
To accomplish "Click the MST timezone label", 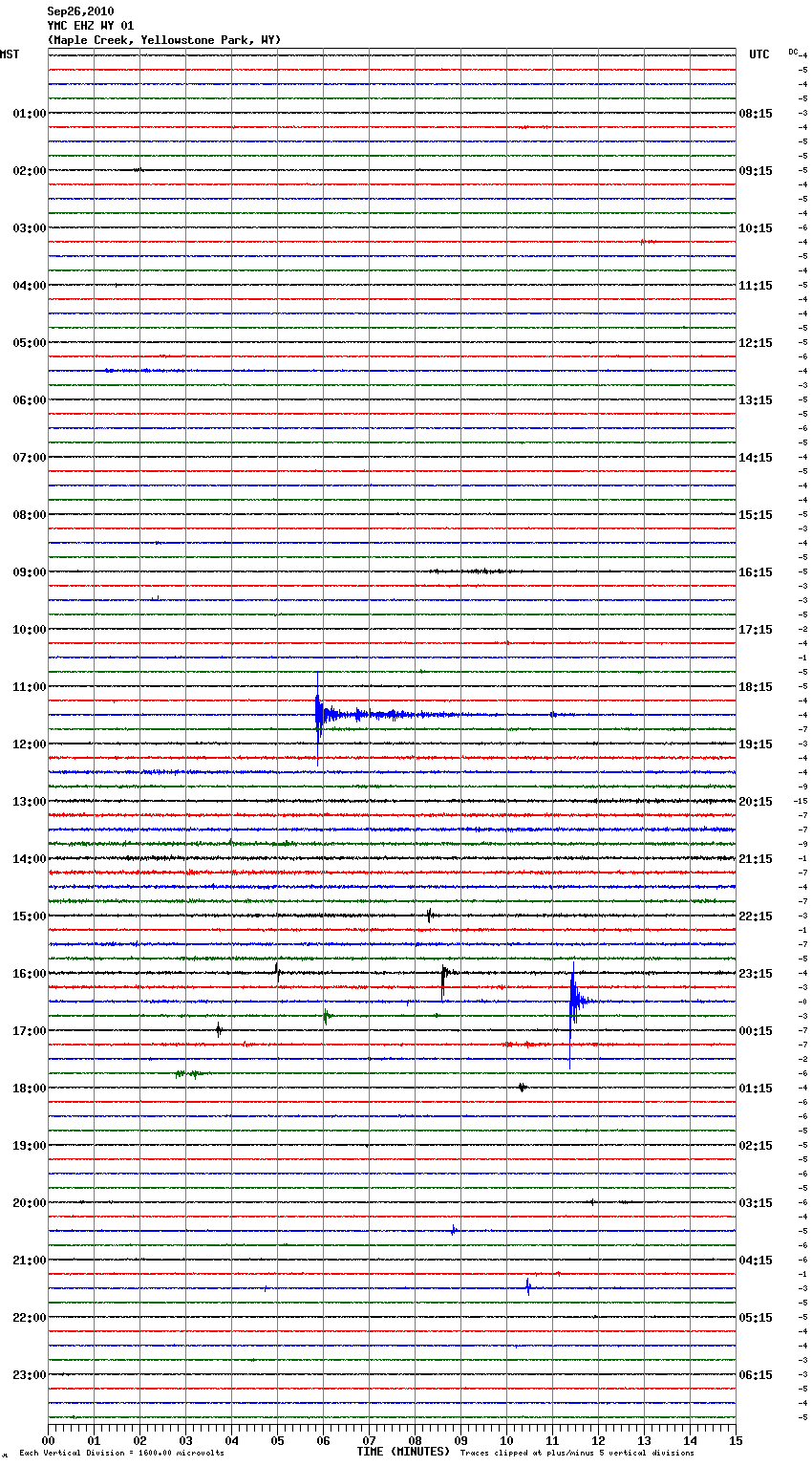I will 10,54.
